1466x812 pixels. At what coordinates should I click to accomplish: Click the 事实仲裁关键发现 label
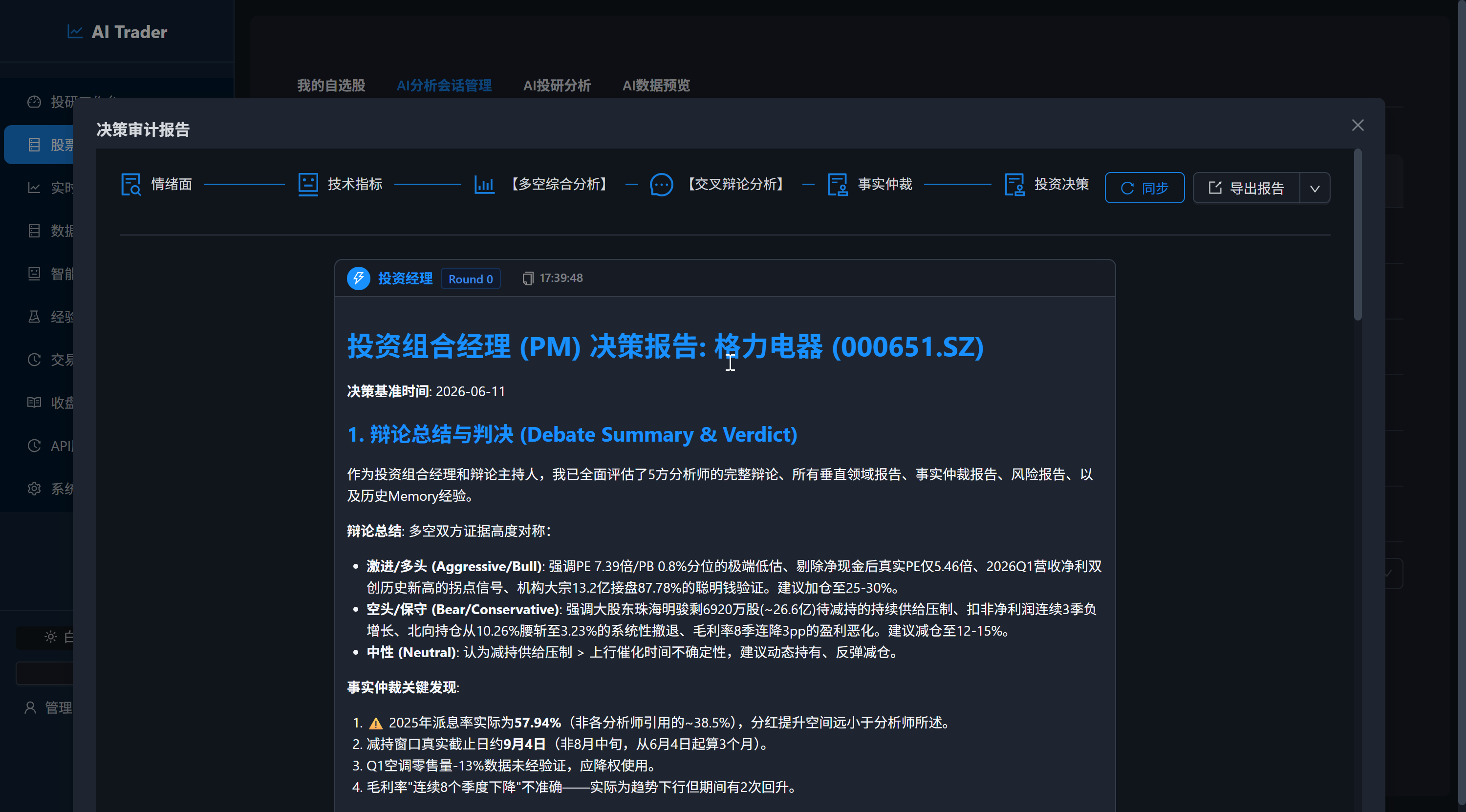pos(403,687)
